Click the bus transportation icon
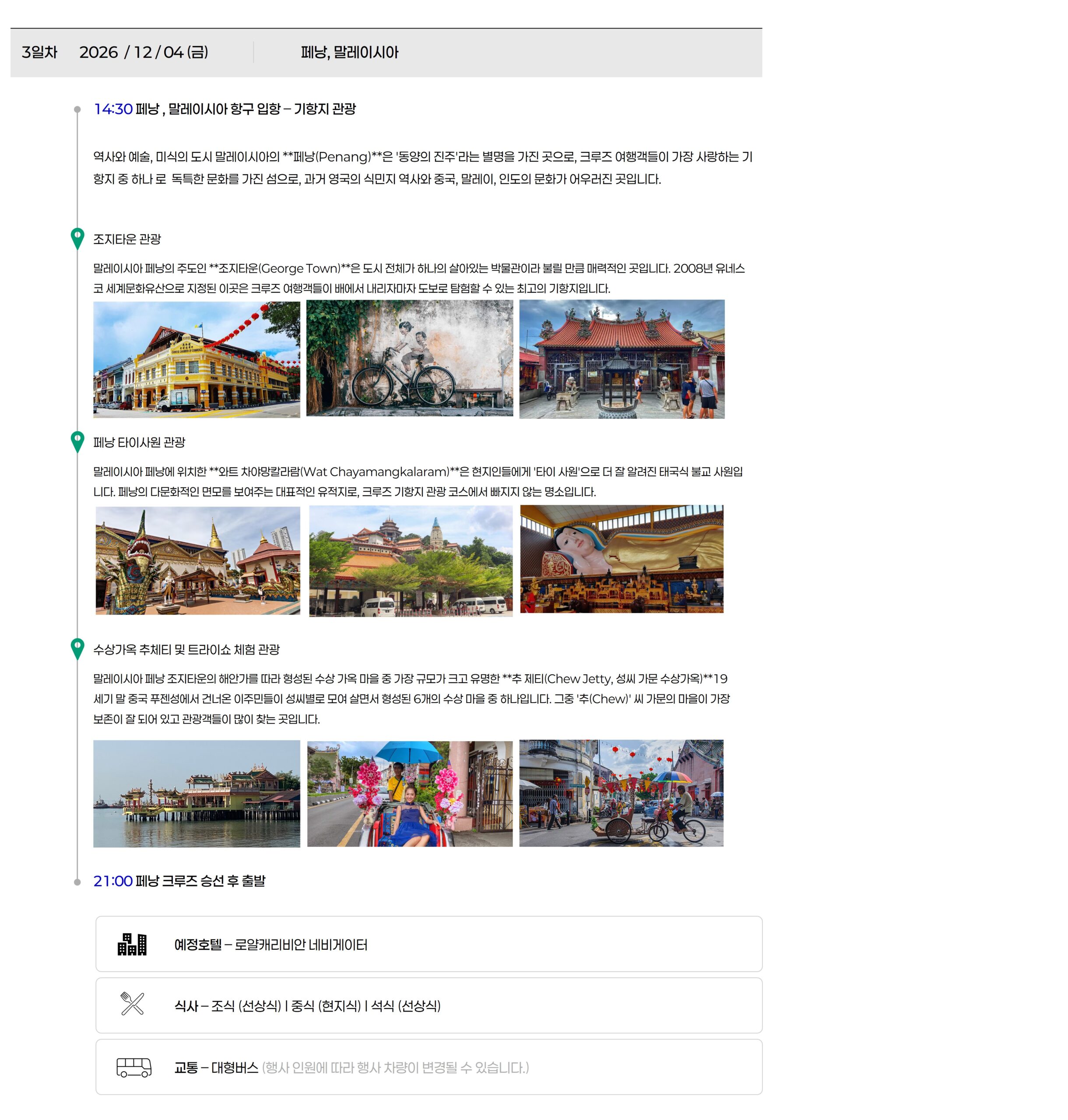The height and width of the screenshot is (1120, 1068). pyautogui.click(x=133, y=1067)
